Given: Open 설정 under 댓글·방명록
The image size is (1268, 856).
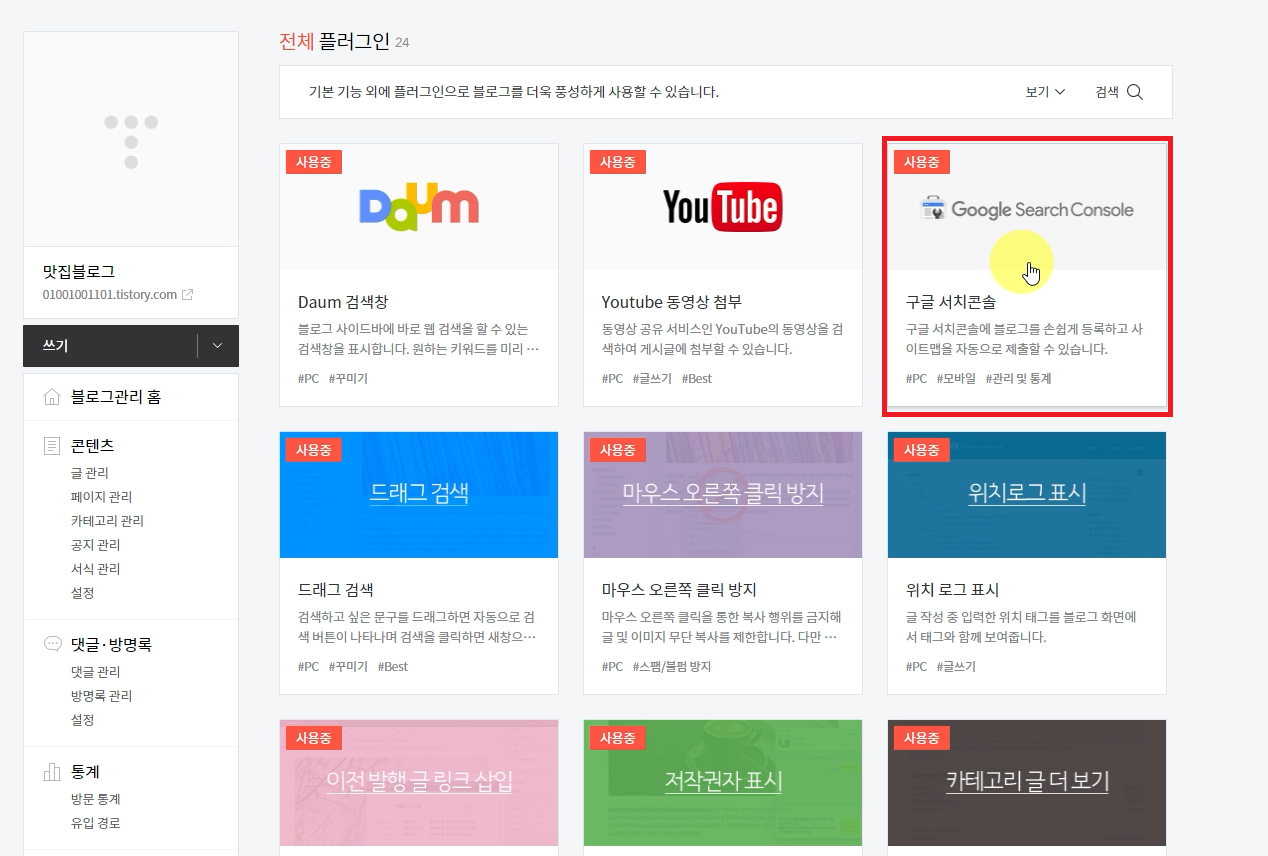Looking at the screenshot, I should pos(83,720).
